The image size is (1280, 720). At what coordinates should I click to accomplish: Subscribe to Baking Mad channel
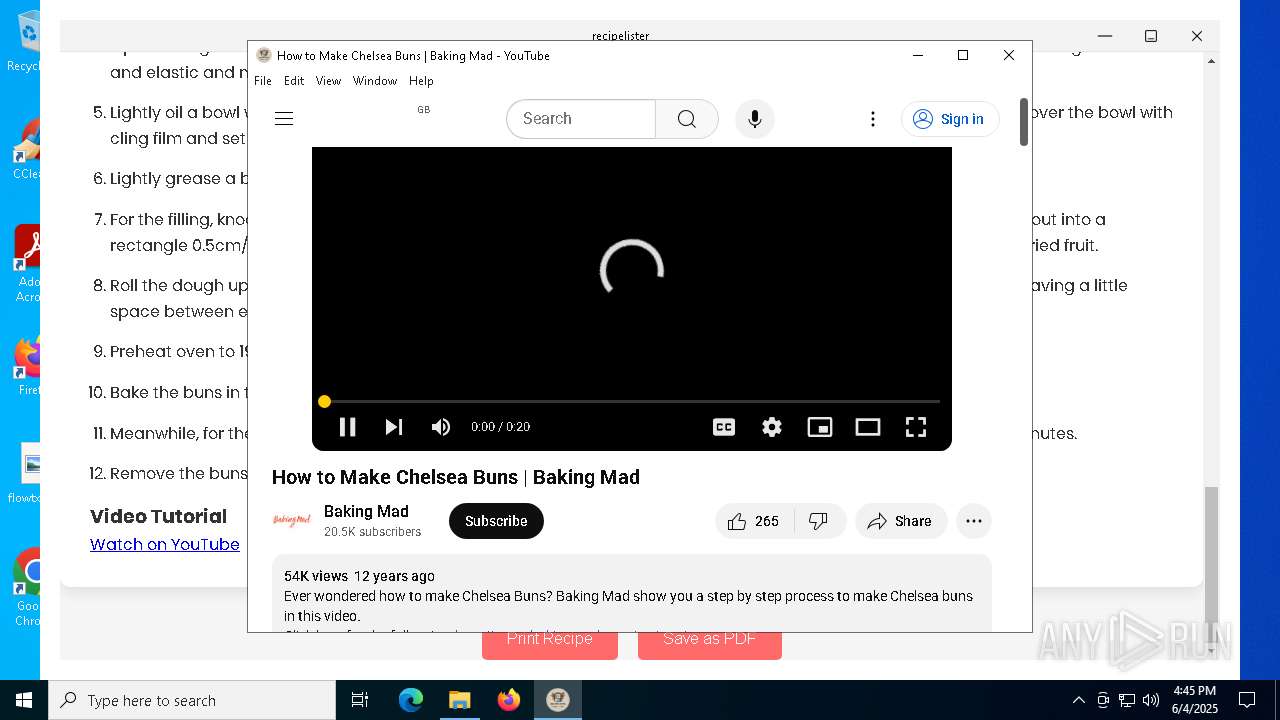496,521
